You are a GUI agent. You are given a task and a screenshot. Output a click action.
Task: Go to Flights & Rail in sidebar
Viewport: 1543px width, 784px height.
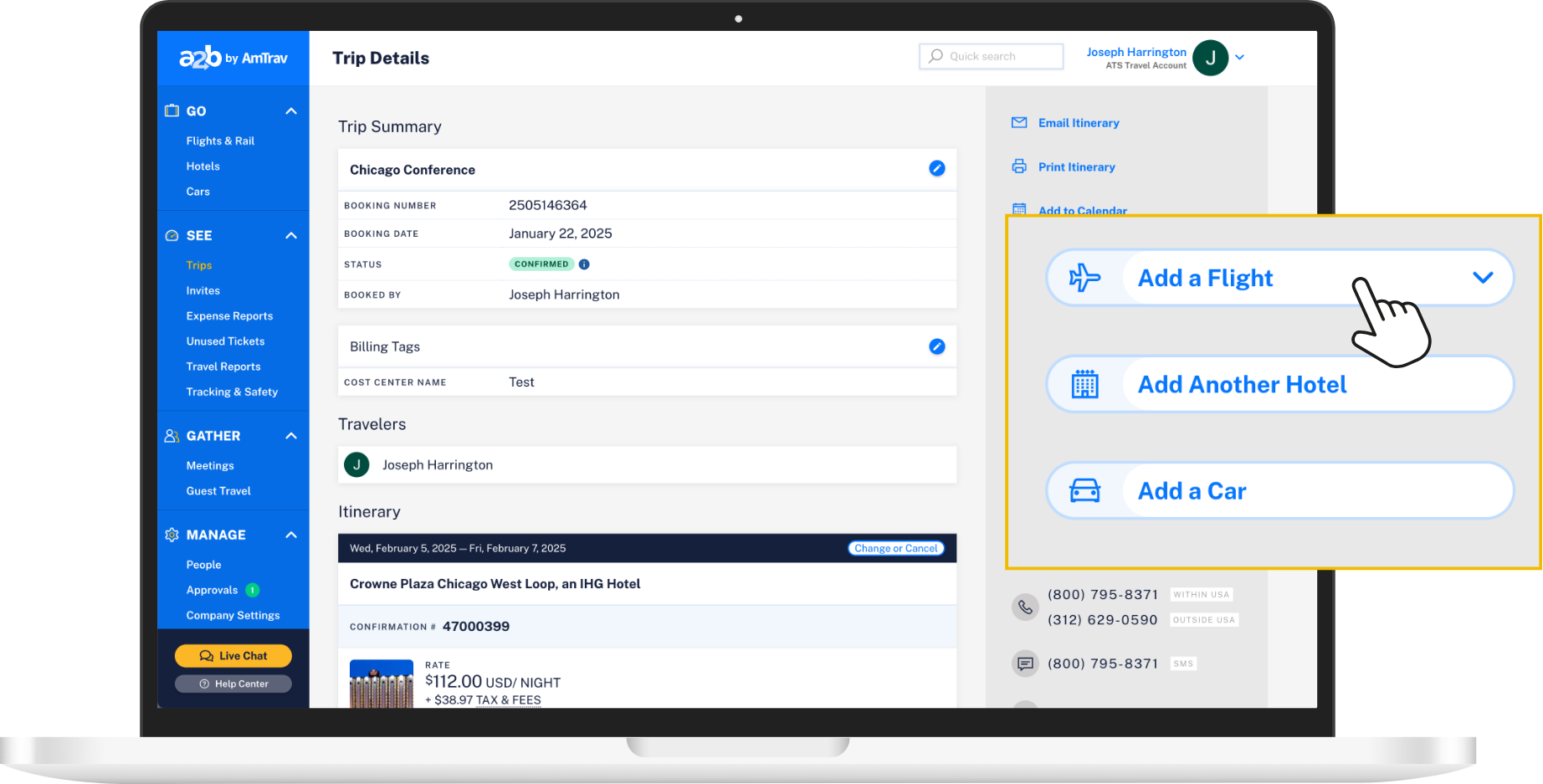pos(220,141)
